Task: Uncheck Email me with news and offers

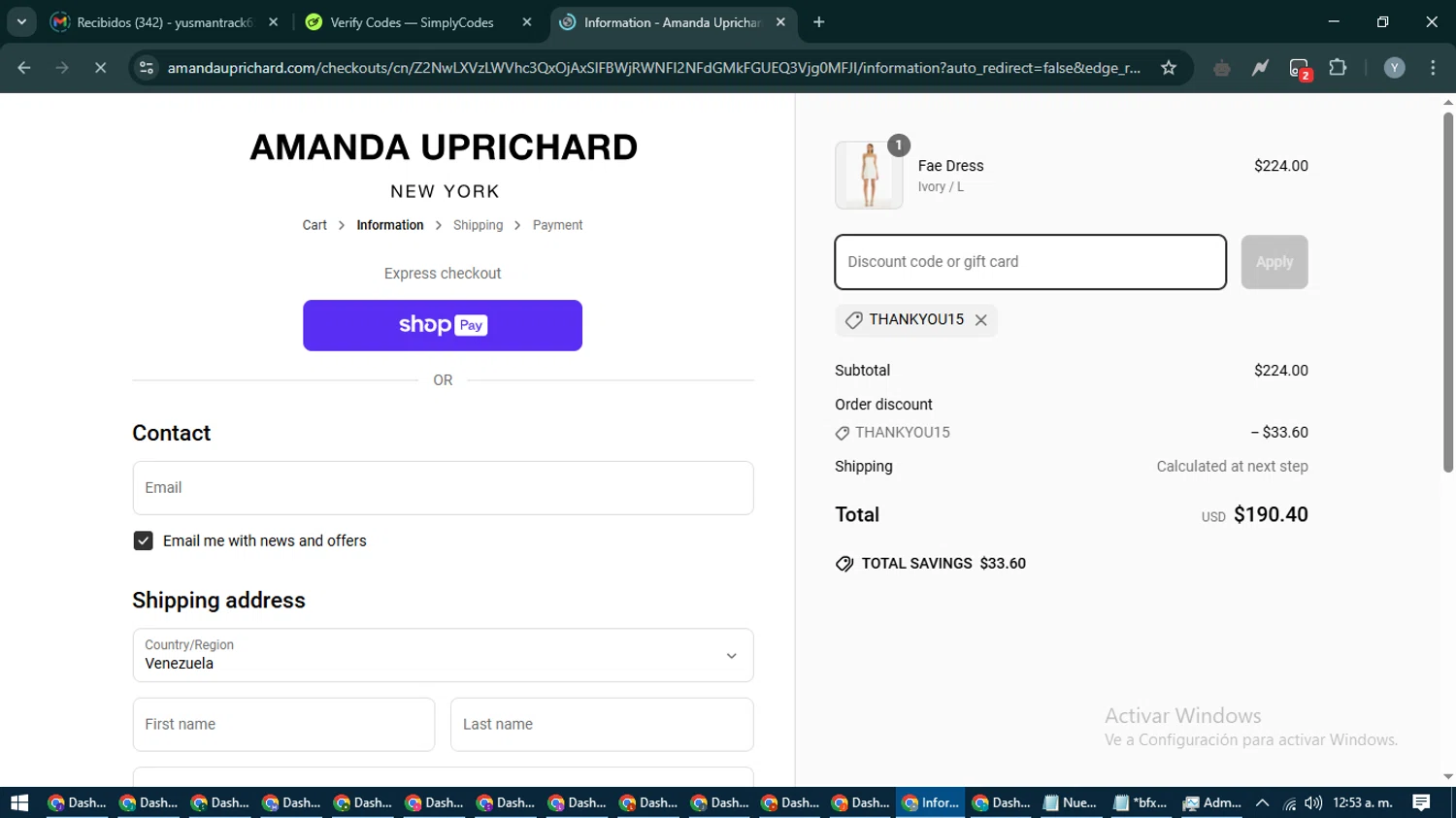Action: [x=144, y=540]
